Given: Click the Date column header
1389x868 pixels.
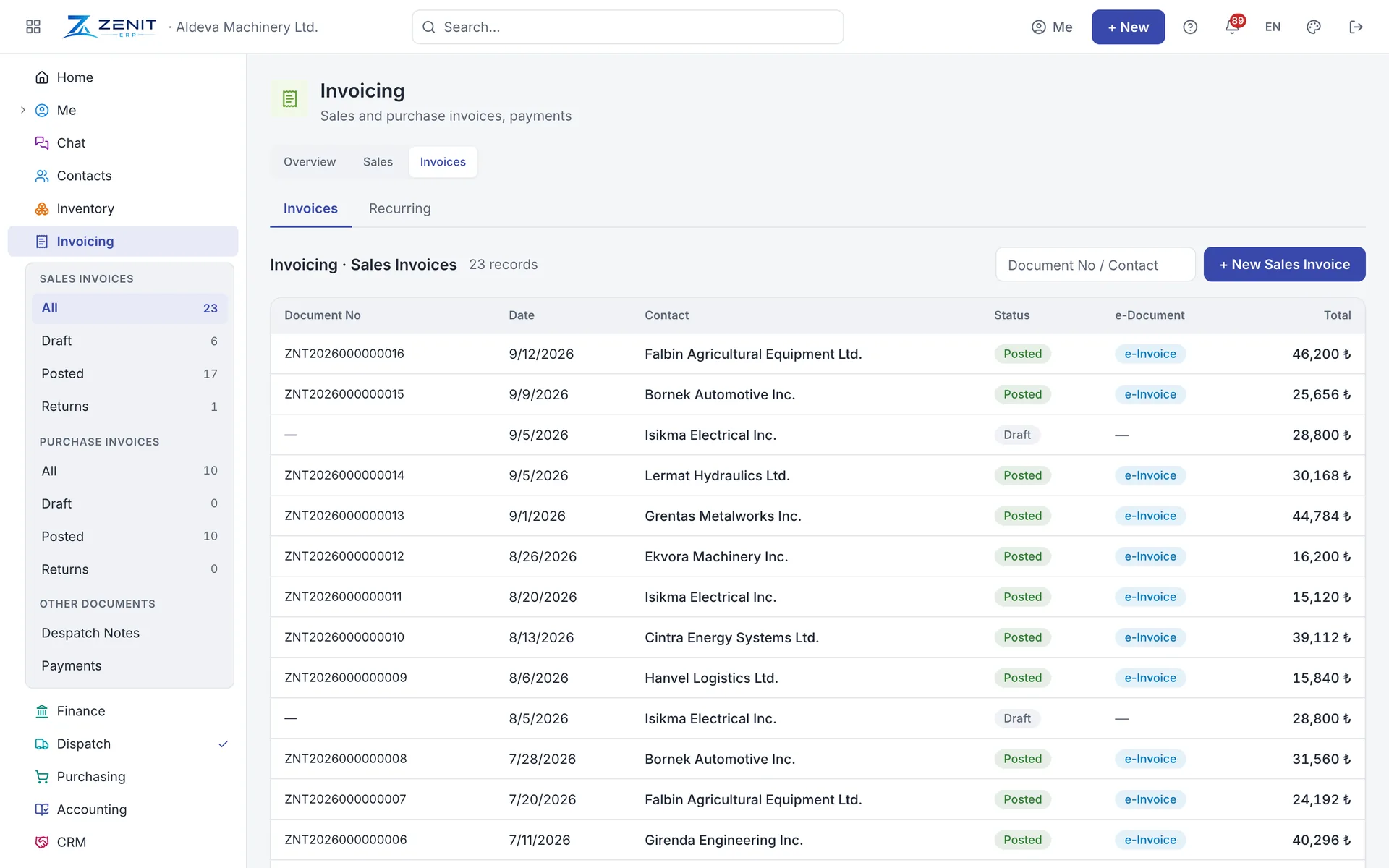Looking at the screenshot, I should pos(521,315).
